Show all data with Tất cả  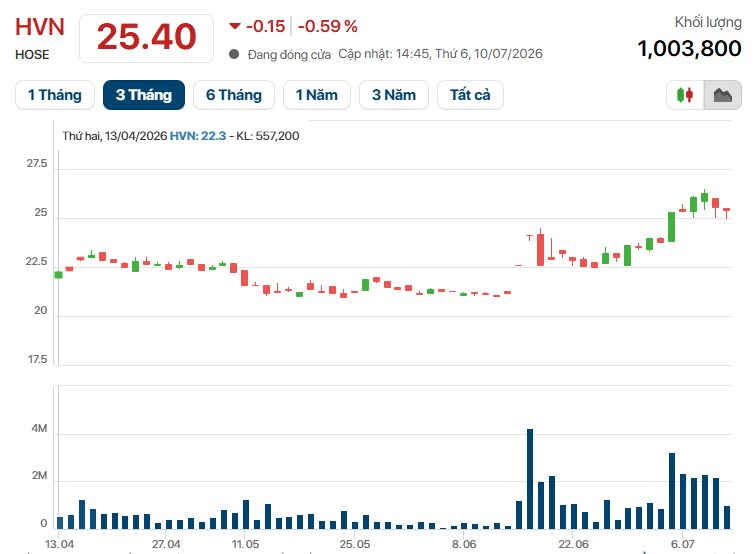pyautogui.click(x=470, y=95)
